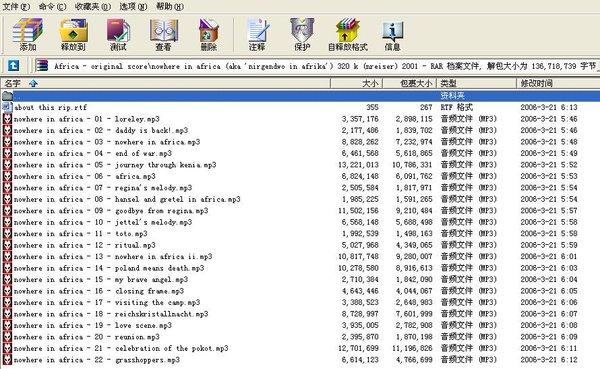Click the 测试 (Test) toolbar icon
Viewport: 600px width, 369px height.
pyautogui.click(x=118, y=34)
